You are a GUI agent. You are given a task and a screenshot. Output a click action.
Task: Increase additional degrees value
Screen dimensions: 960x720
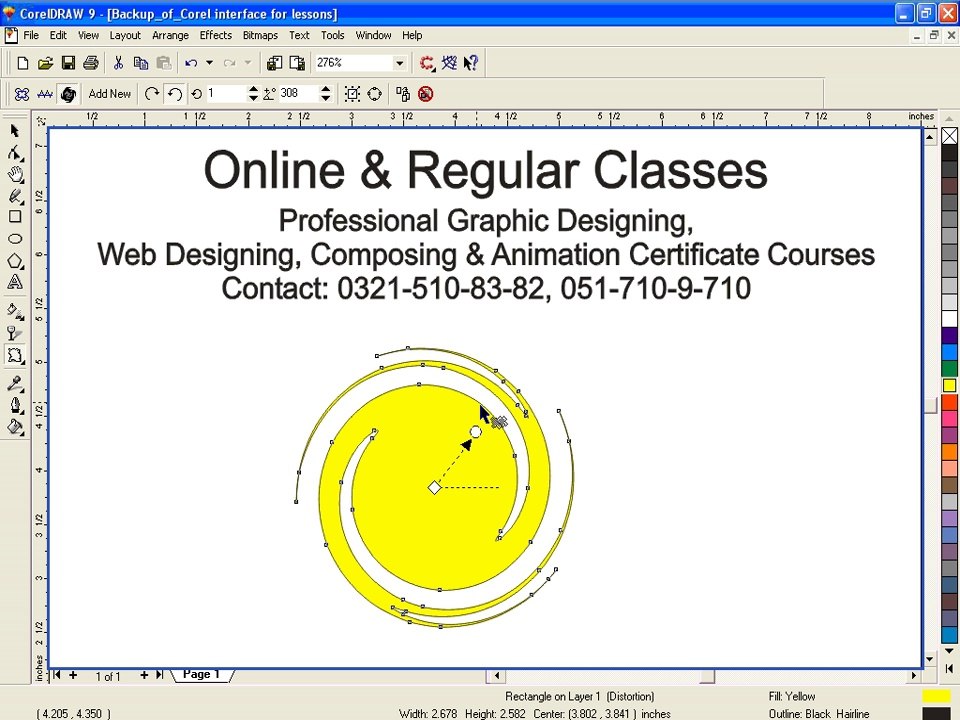point(326,89)
